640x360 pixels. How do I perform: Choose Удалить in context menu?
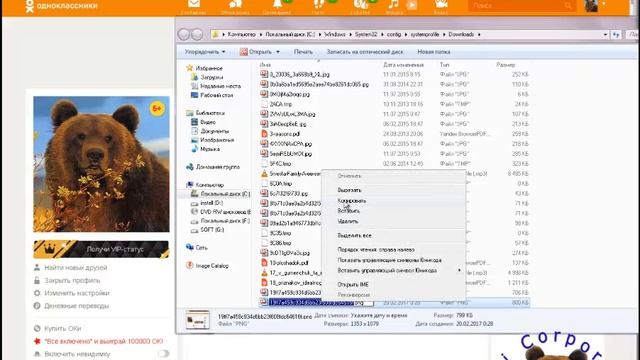(x=348, y=221)
